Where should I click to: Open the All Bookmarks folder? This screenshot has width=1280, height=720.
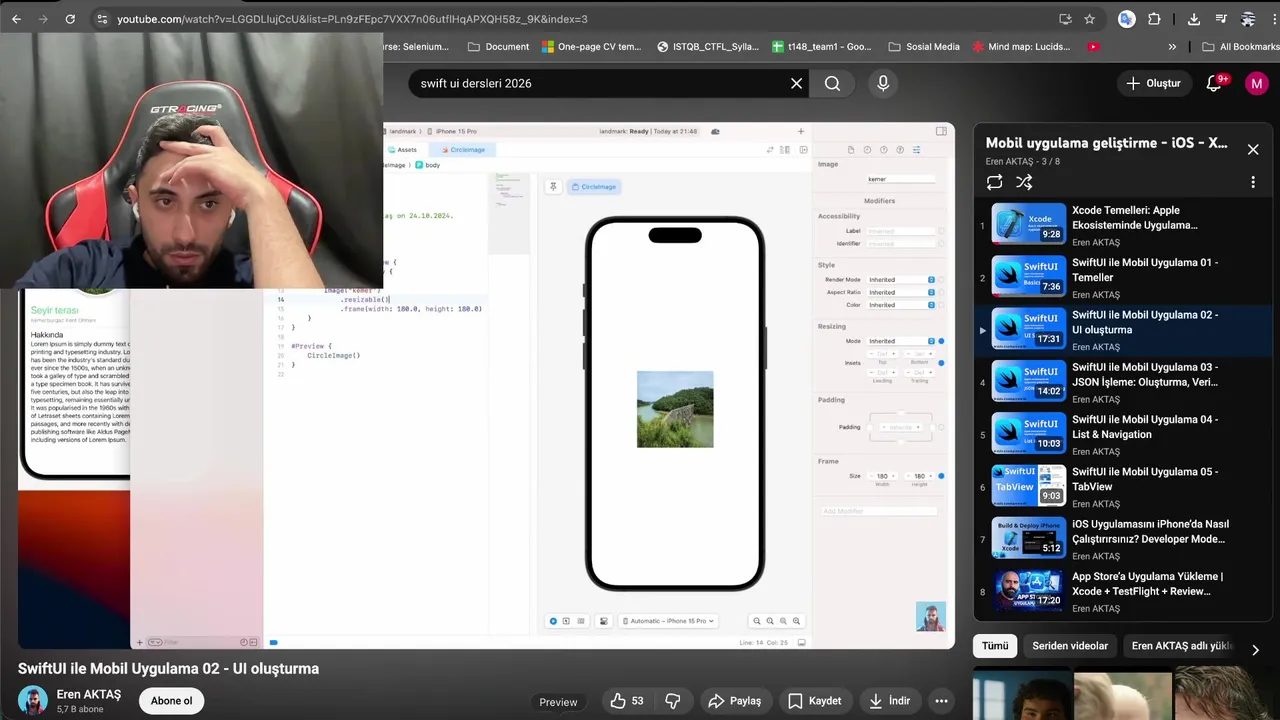point(1240,46)
